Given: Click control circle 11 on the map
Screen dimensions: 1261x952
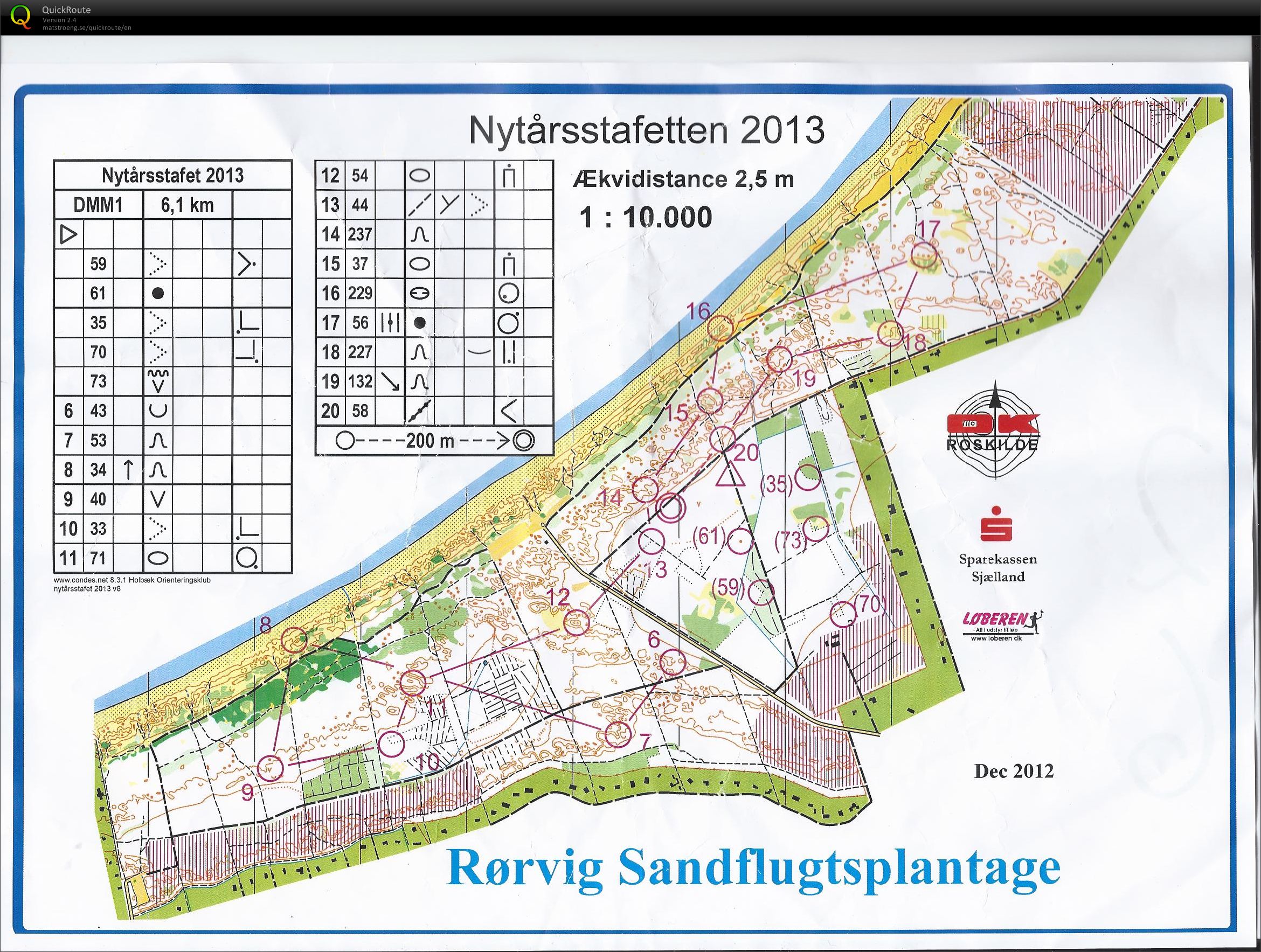Looking at the screenshot, I should [413, 683].
